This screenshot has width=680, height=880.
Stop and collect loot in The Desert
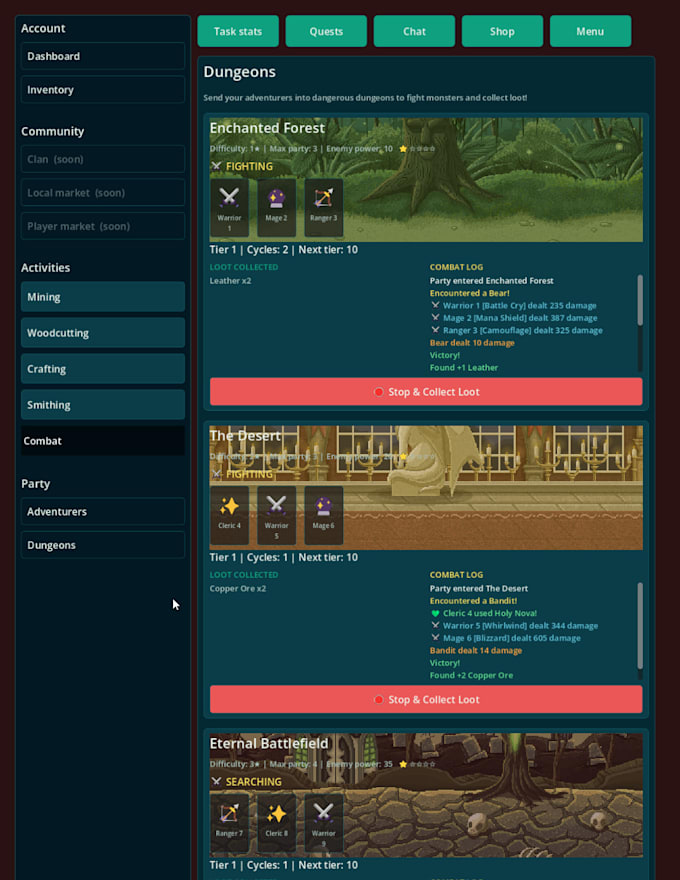[426, 699]
